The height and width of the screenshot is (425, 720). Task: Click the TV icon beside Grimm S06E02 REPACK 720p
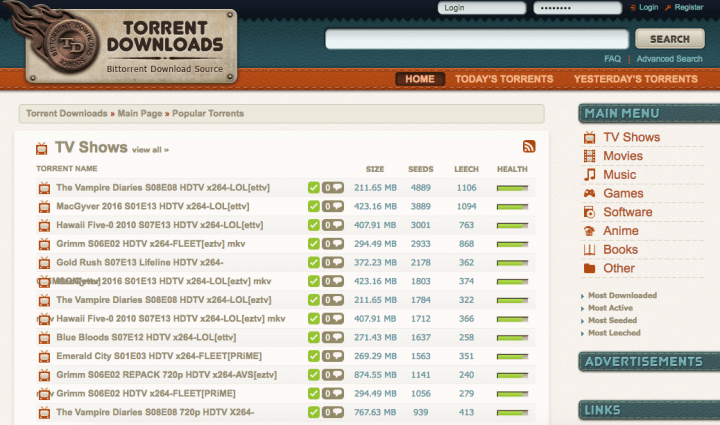pyautogui.click(x=45, y=375)
